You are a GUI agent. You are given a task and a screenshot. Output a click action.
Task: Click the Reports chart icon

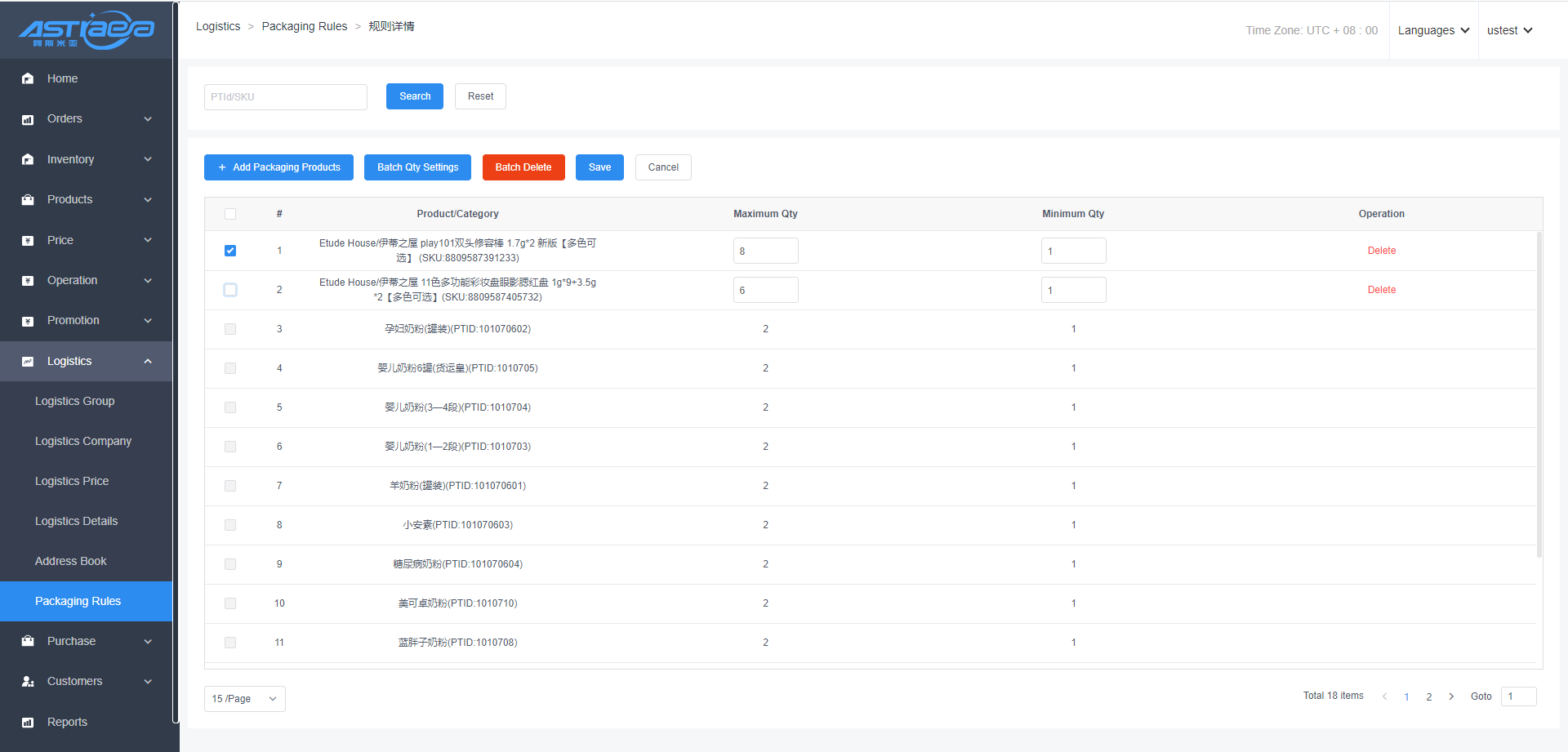point(28,723)
